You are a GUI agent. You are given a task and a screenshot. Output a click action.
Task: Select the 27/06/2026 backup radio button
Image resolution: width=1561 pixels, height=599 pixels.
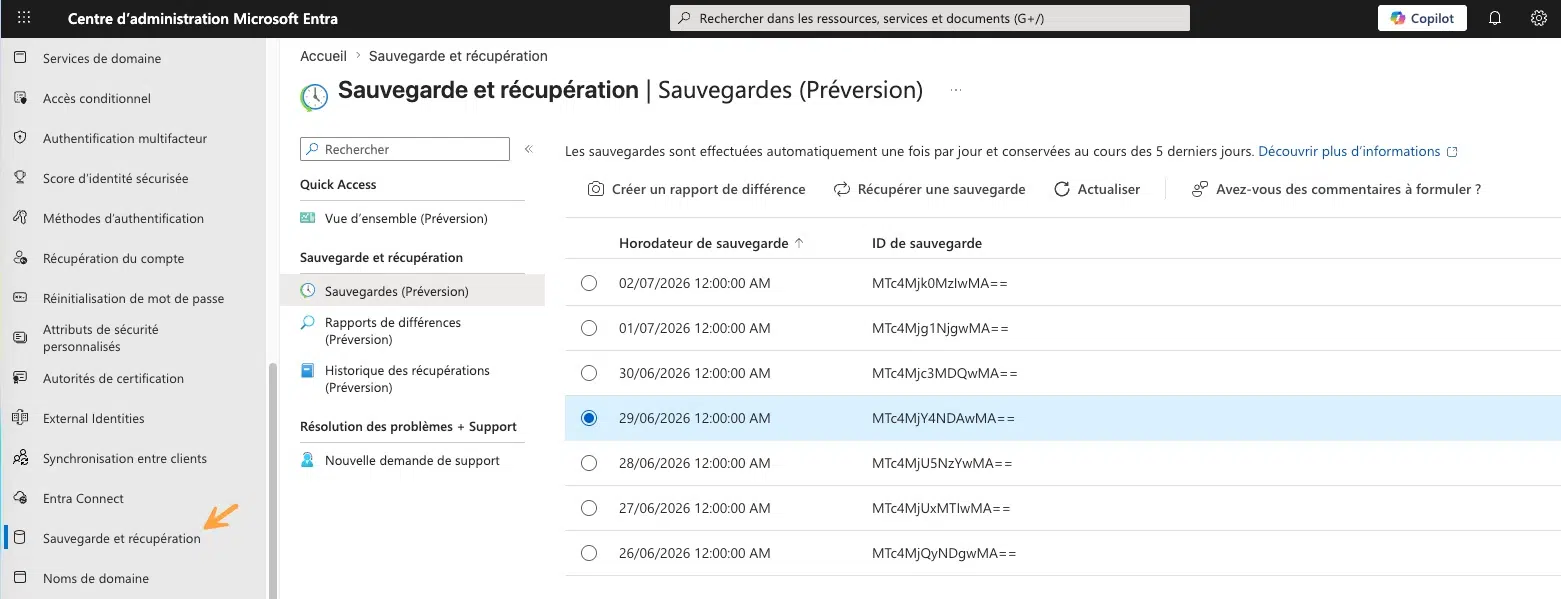[589, 508]
